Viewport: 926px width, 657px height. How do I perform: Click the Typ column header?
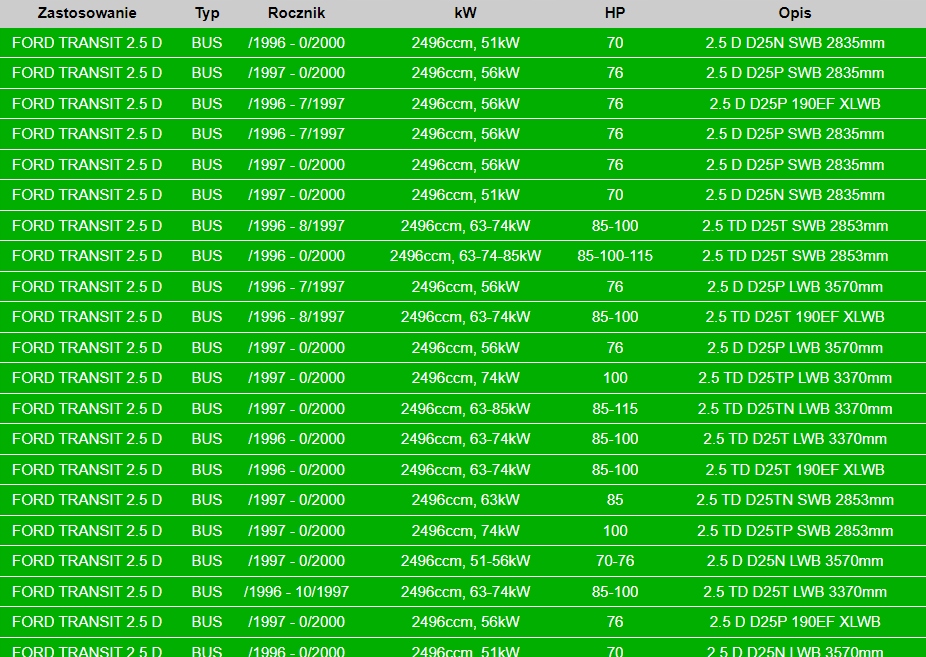(207, 13)
